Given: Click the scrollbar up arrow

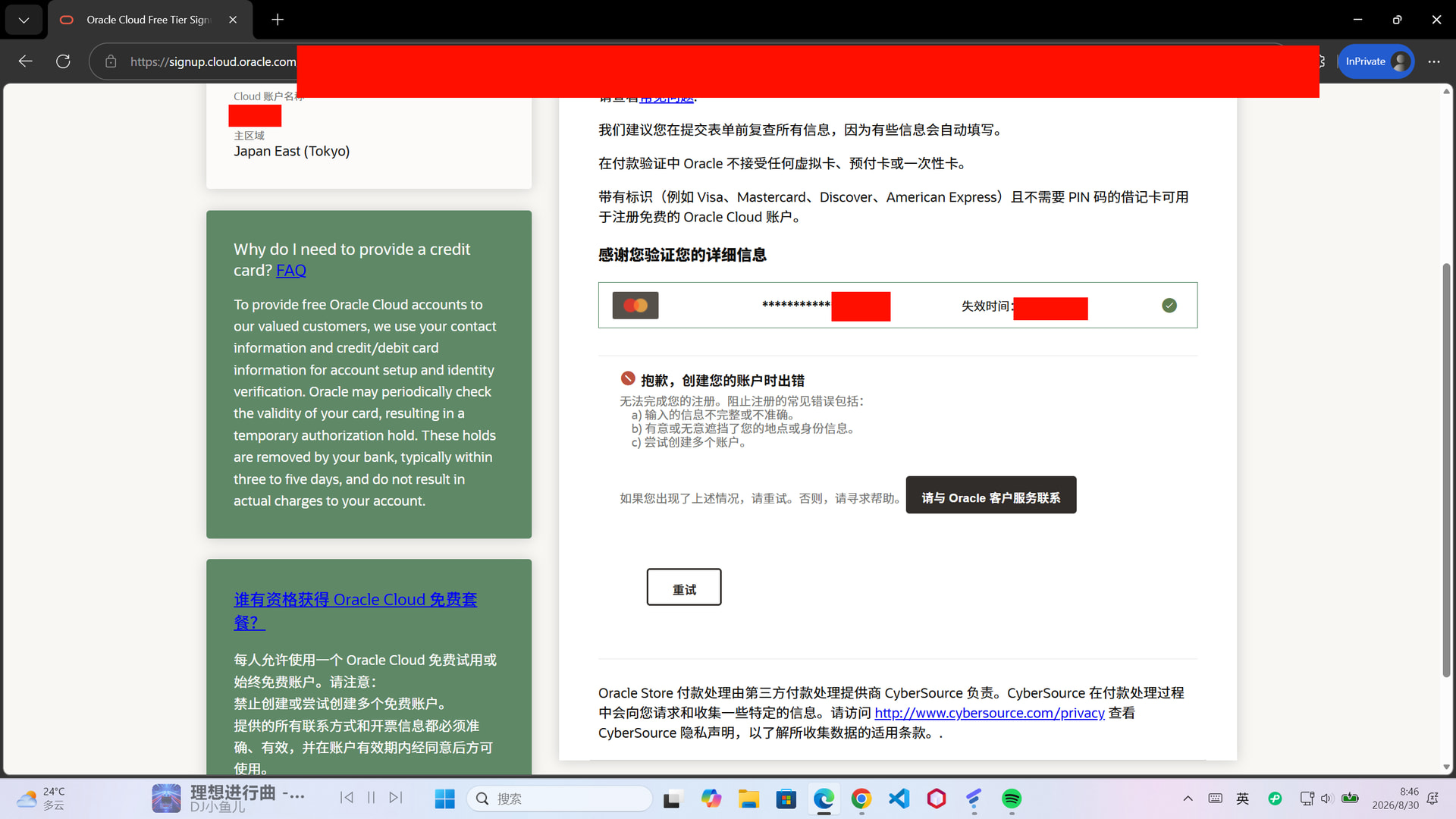Looking at the screenshot, I should pyautogui.click(x=1447, y=91).
